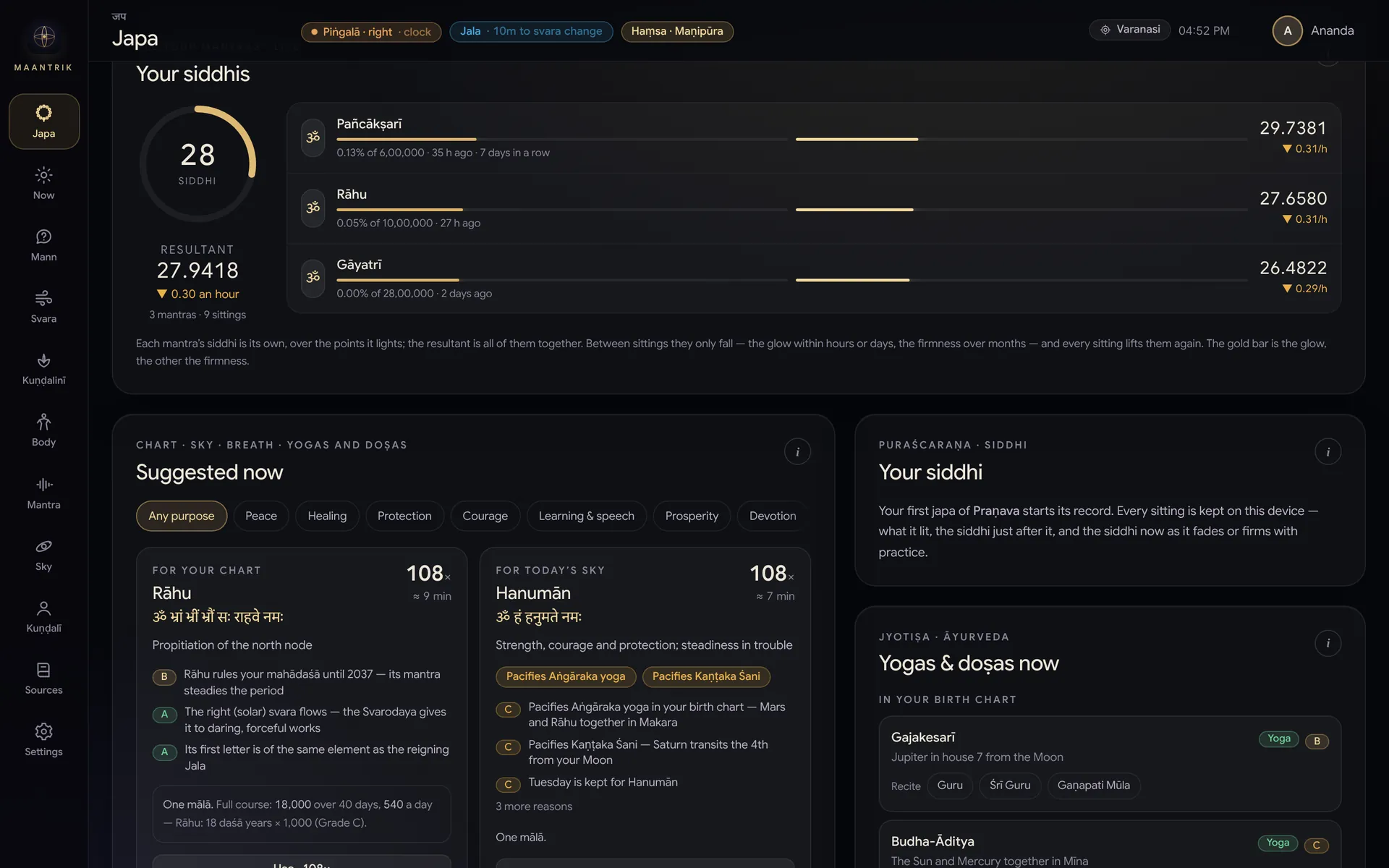This screenshot has height=868, width=1389.
Task: Expand info for Yogas & doṣas now
Action: (x=1328, y=643)
